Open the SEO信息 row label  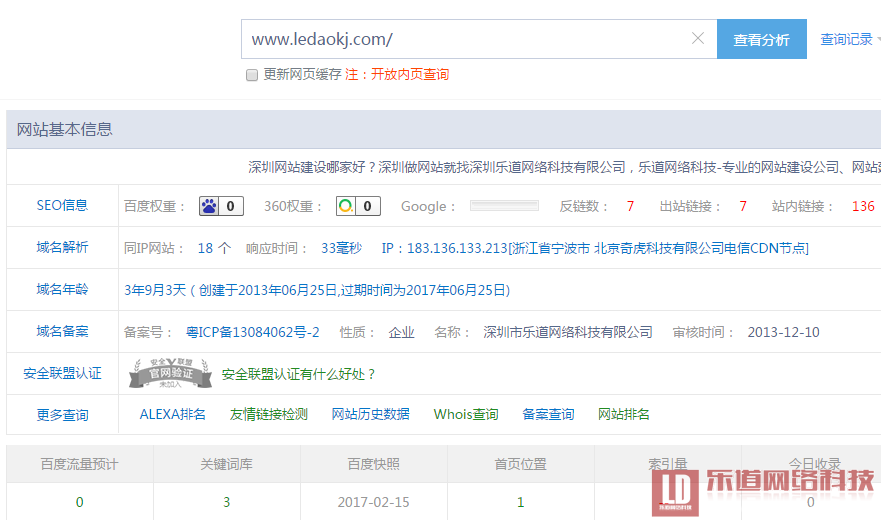(x=62, y=205)
